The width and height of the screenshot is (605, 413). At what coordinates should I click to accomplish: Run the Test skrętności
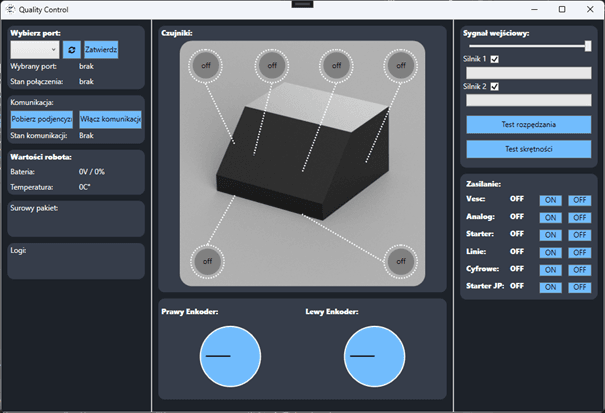click(x=528, y=148)
